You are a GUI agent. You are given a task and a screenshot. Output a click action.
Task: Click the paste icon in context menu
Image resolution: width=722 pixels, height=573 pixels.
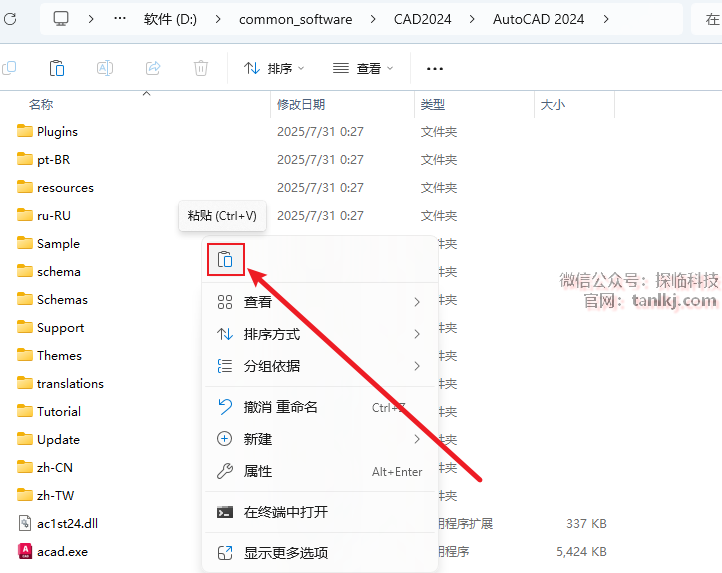coord(226,260)
